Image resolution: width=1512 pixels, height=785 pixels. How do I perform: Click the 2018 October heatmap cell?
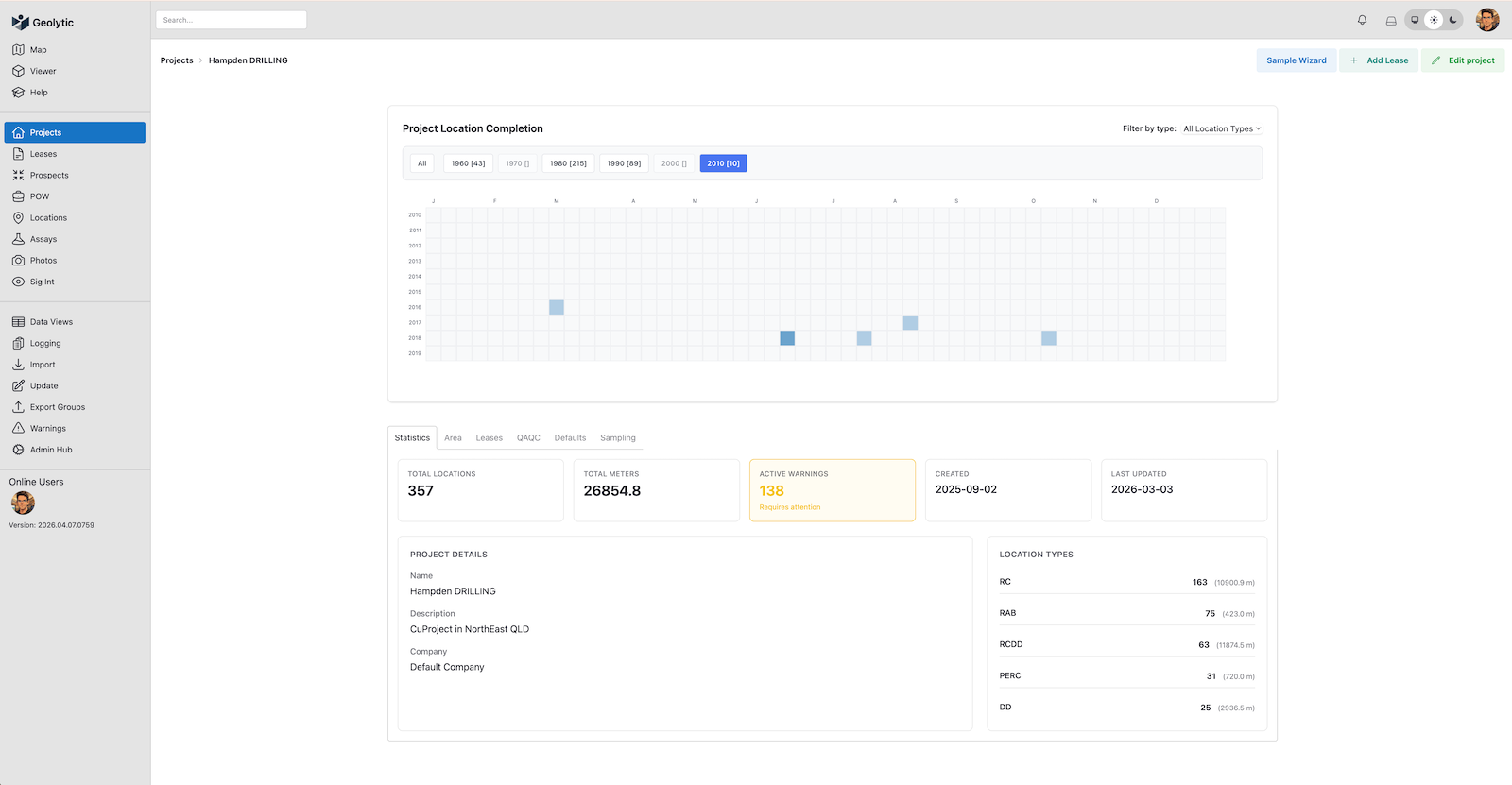click(1049, 338)
